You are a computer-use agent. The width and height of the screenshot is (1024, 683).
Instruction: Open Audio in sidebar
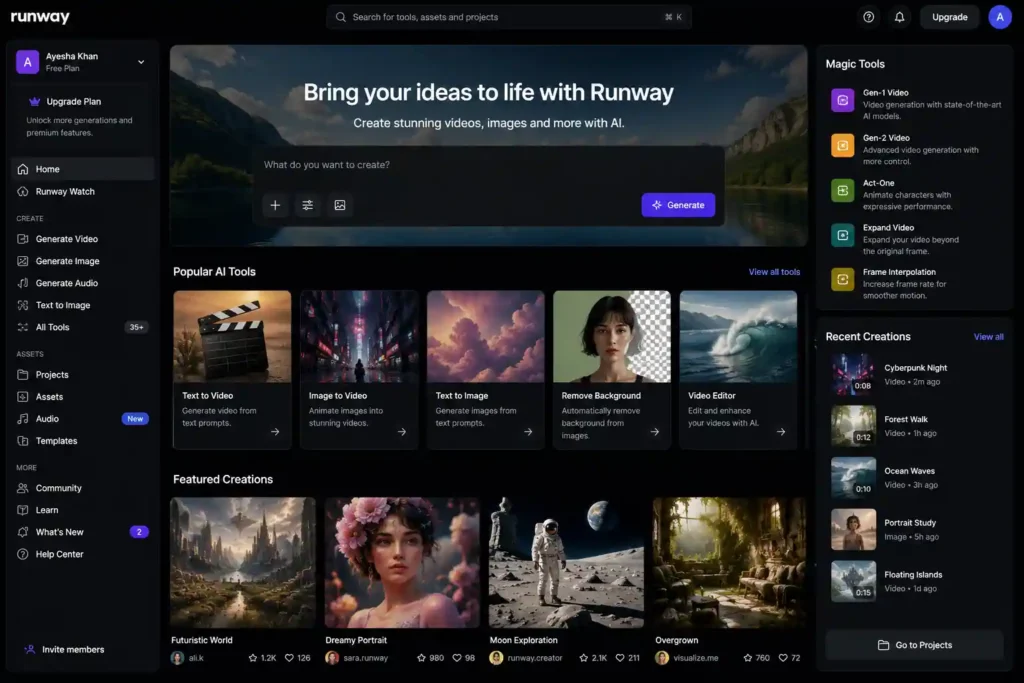pos(83,419)
